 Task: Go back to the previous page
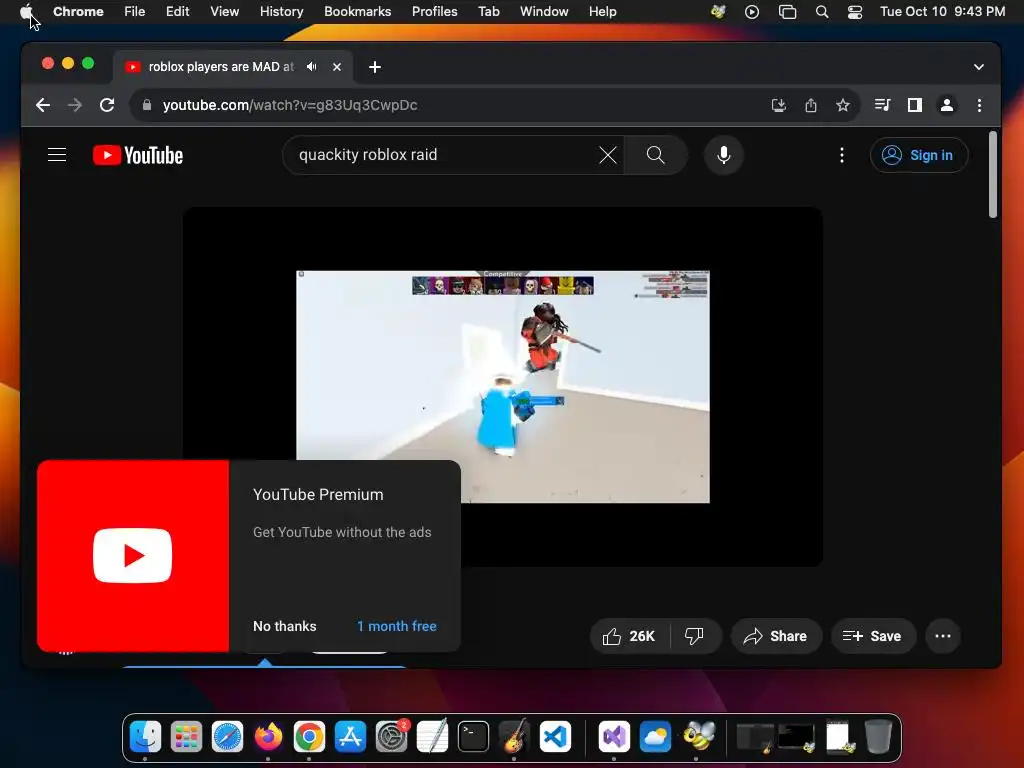(x=43, y=105)
